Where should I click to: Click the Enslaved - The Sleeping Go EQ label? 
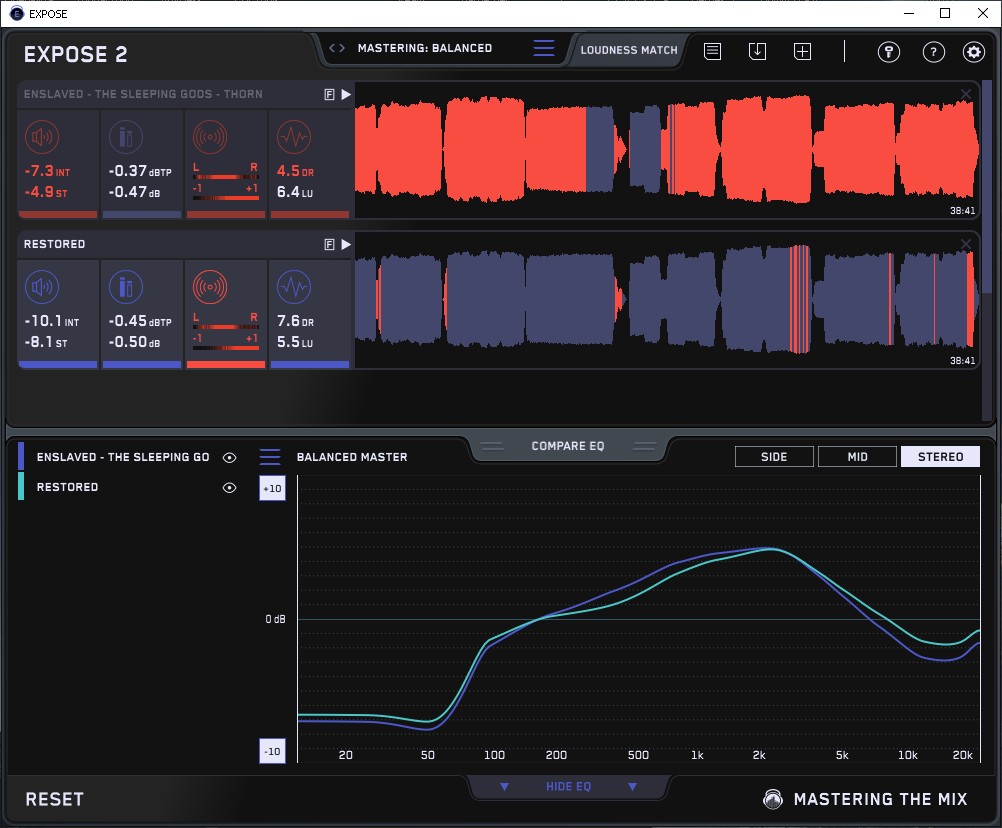point(123,457)
